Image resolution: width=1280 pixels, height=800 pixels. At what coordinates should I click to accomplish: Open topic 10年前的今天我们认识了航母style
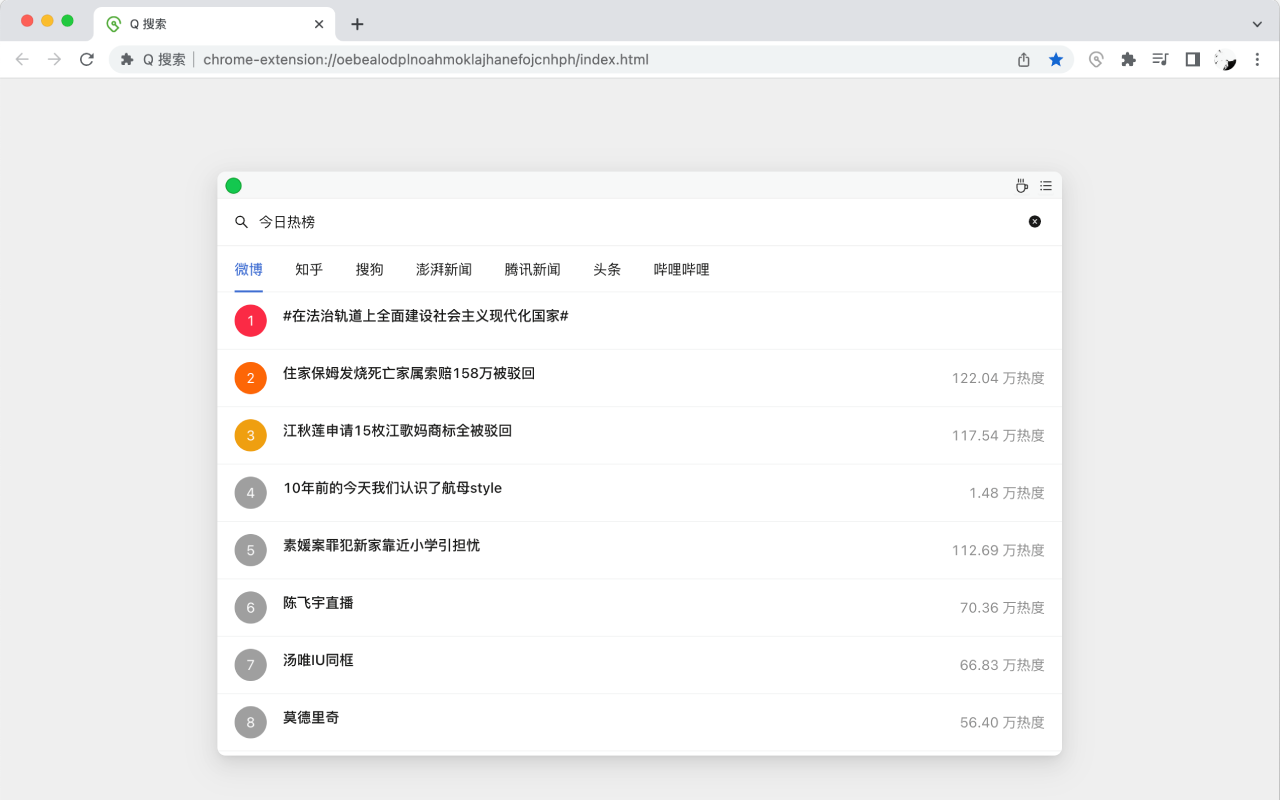392,488
